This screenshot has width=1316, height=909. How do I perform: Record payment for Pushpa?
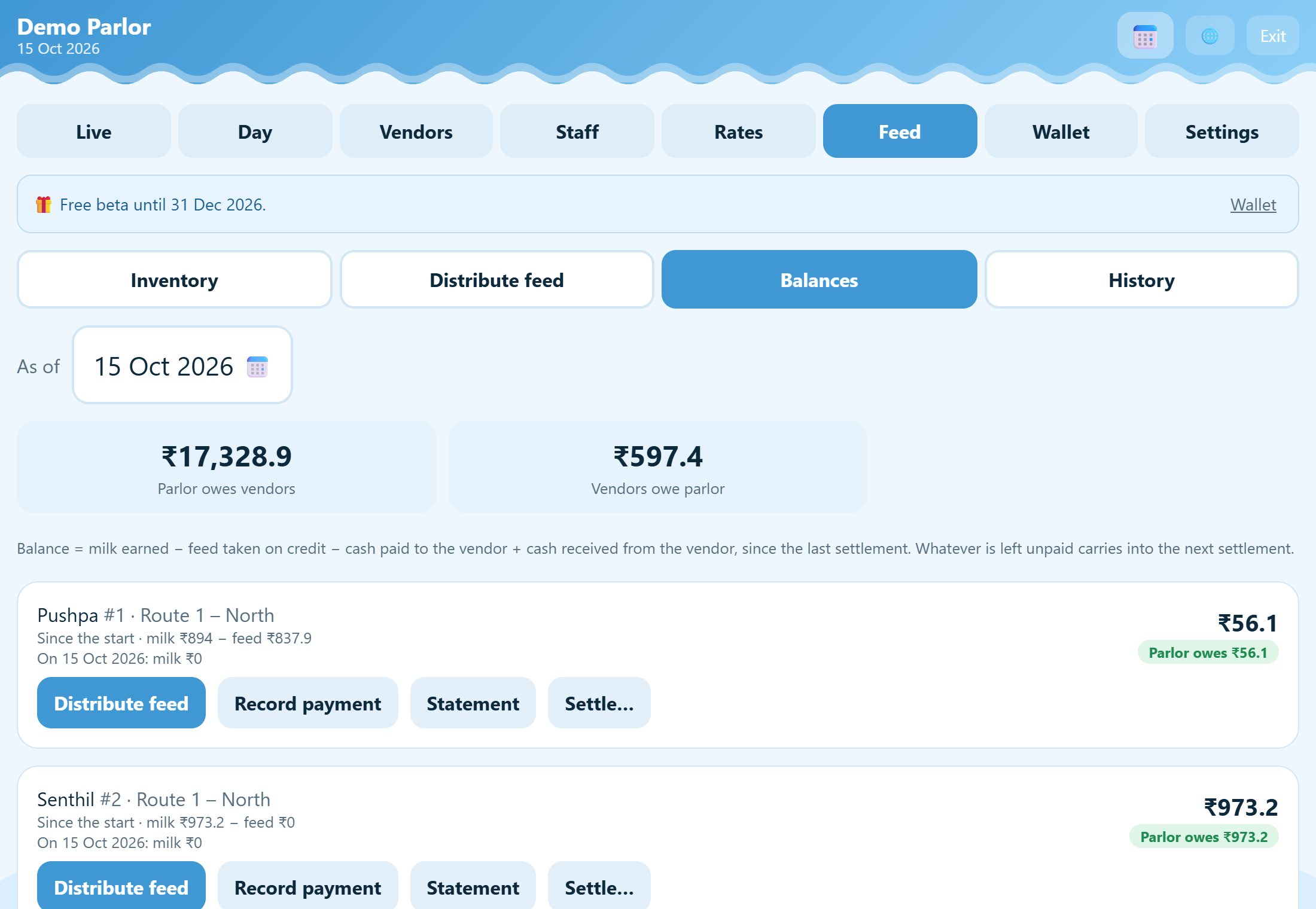pyautogui.click(x=308, y=703)
